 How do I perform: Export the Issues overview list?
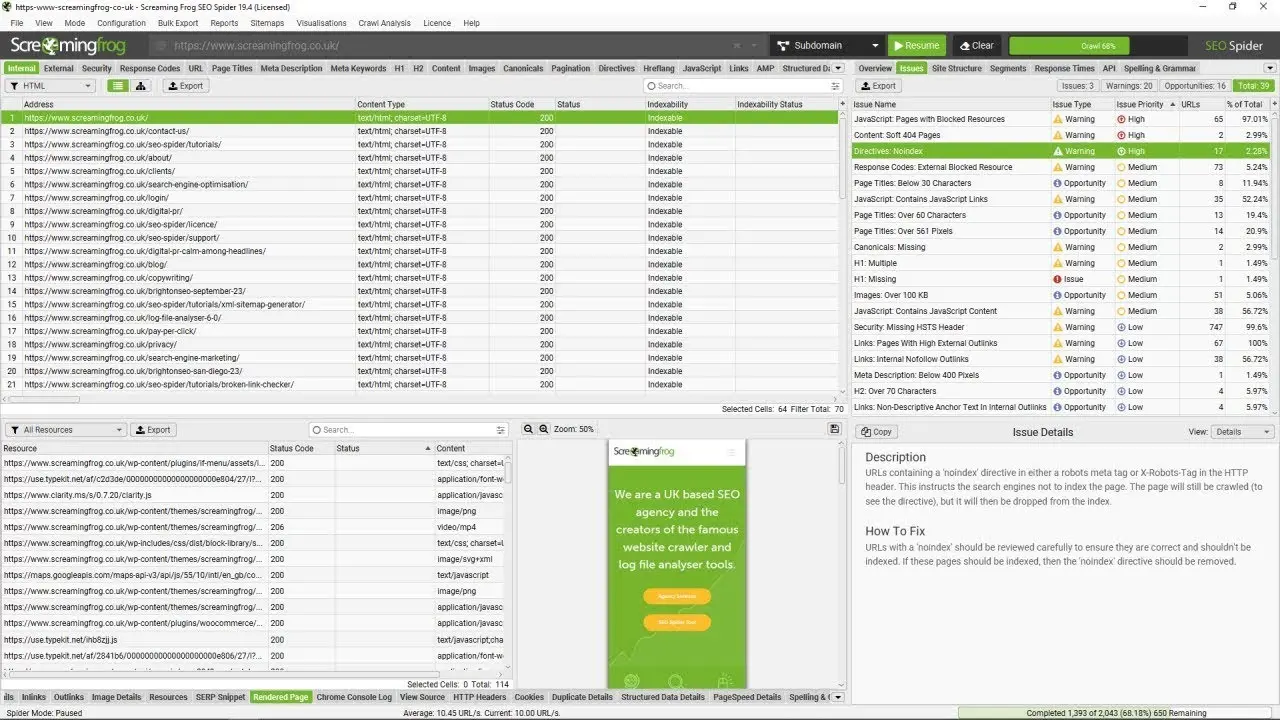pos(877,86)
